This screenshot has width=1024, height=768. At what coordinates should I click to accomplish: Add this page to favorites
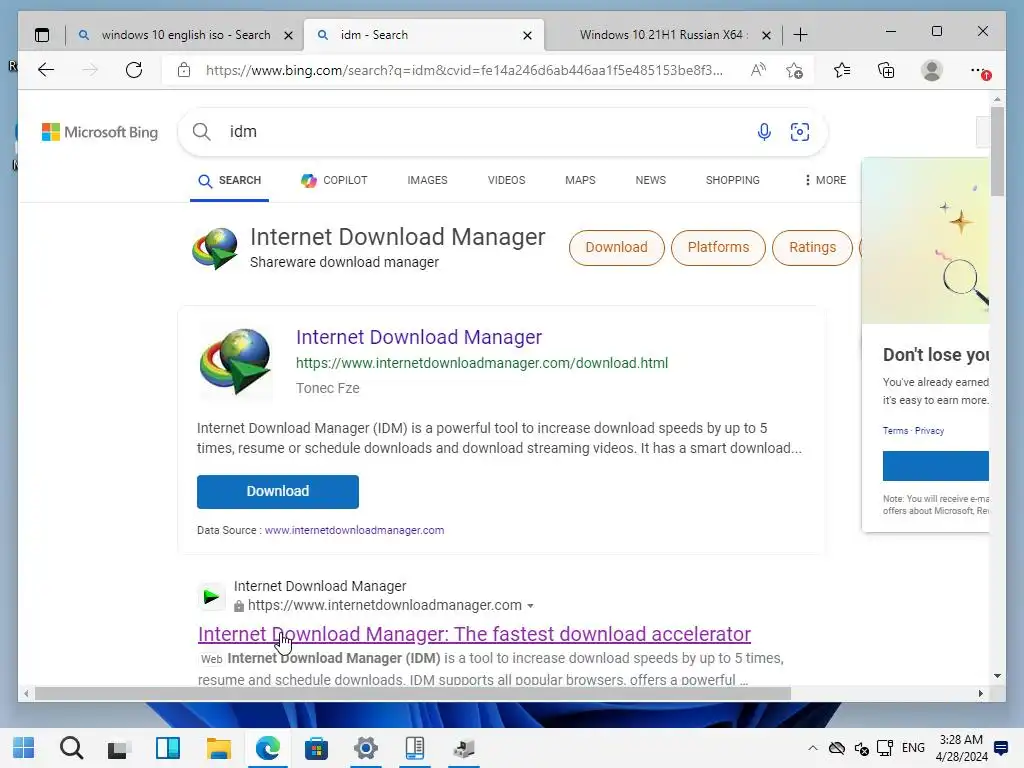pos(794,70)
